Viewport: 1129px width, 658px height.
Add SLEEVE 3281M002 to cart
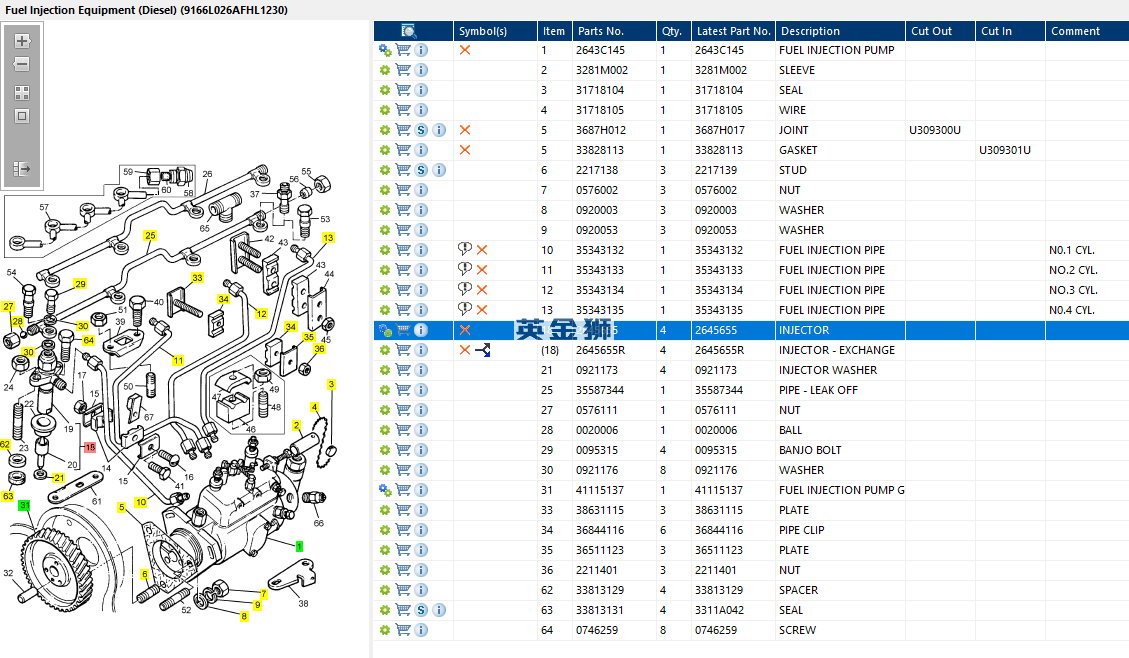tap(403, 70)
